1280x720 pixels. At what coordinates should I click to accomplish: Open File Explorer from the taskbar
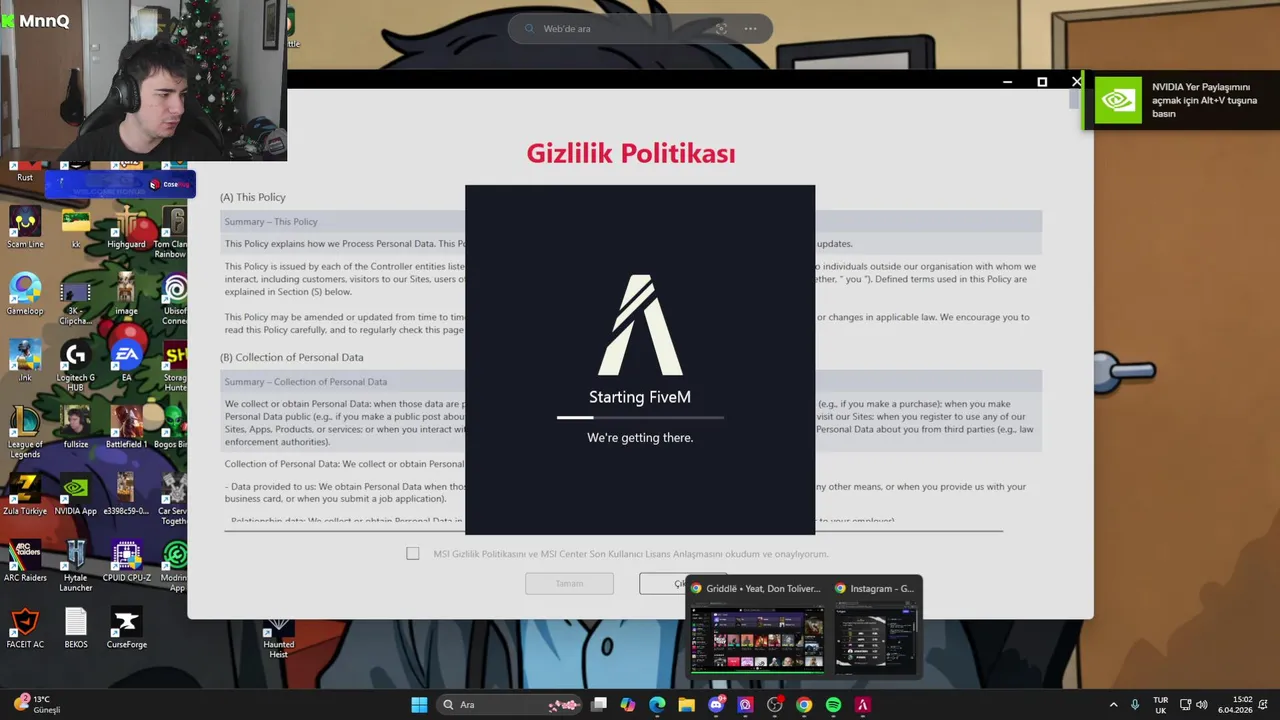(x=686, y=705)
